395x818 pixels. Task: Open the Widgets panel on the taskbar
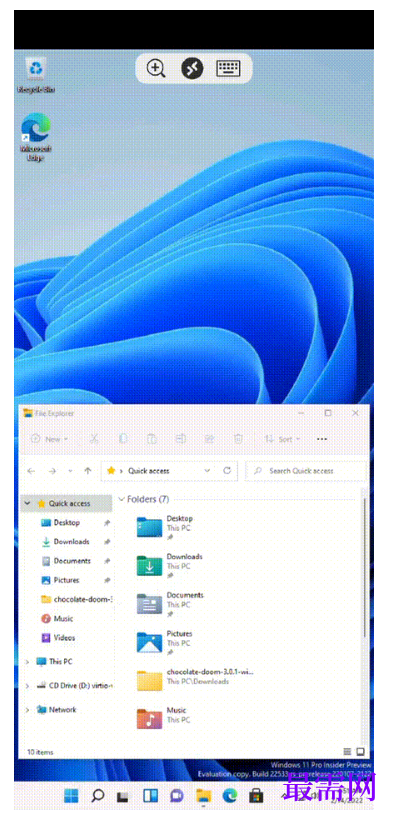tap(150, 796)
